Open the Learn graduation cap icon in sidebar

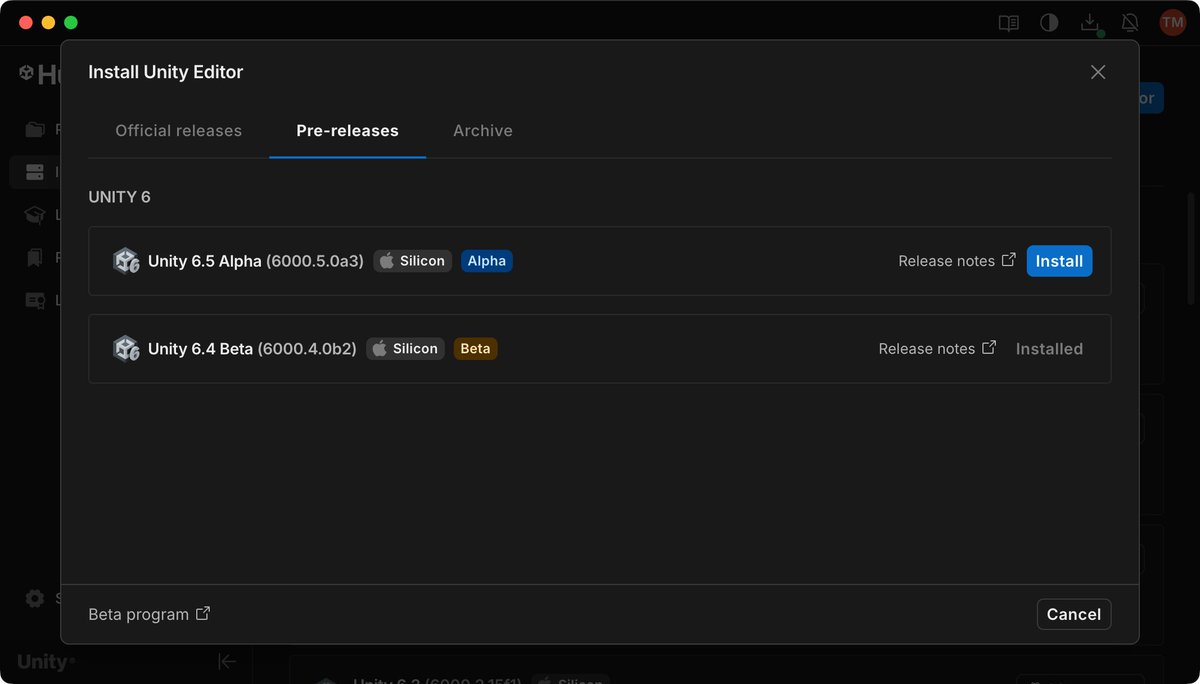(35, 215)
